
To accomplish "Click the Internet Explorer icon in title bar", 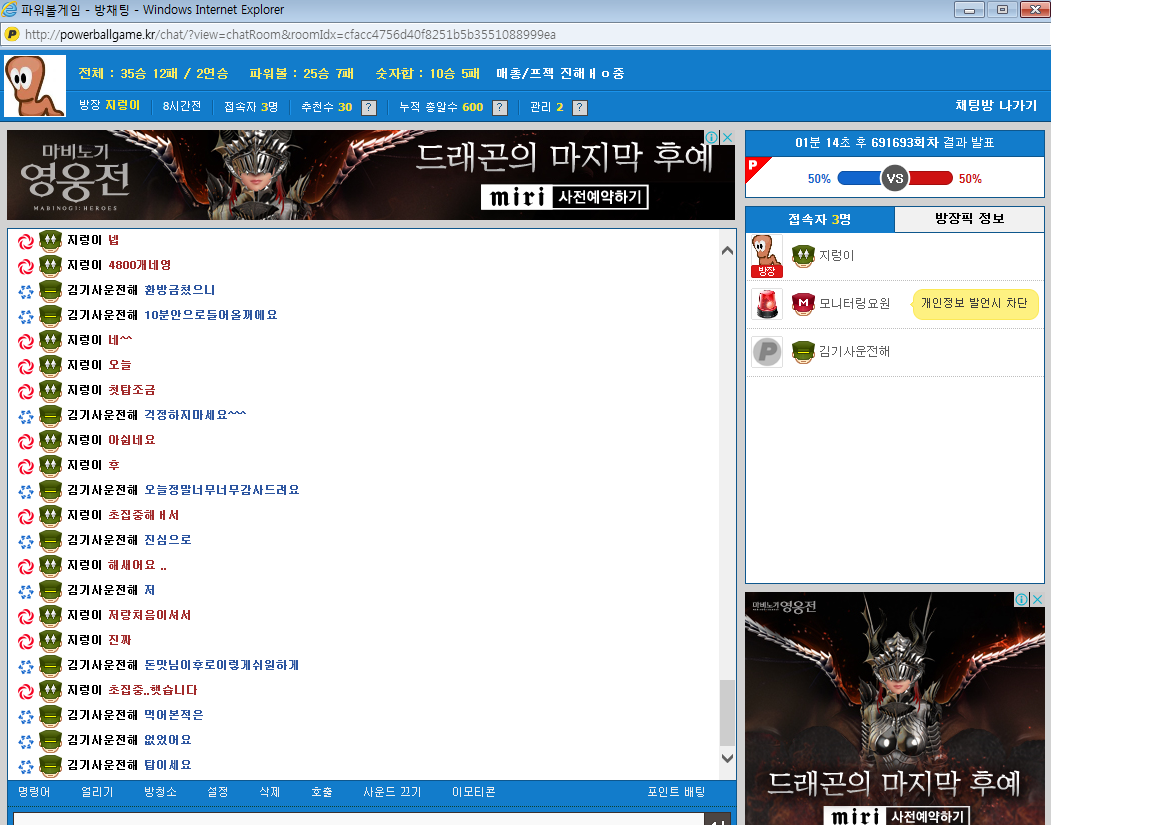I will (x=10, y=10).
